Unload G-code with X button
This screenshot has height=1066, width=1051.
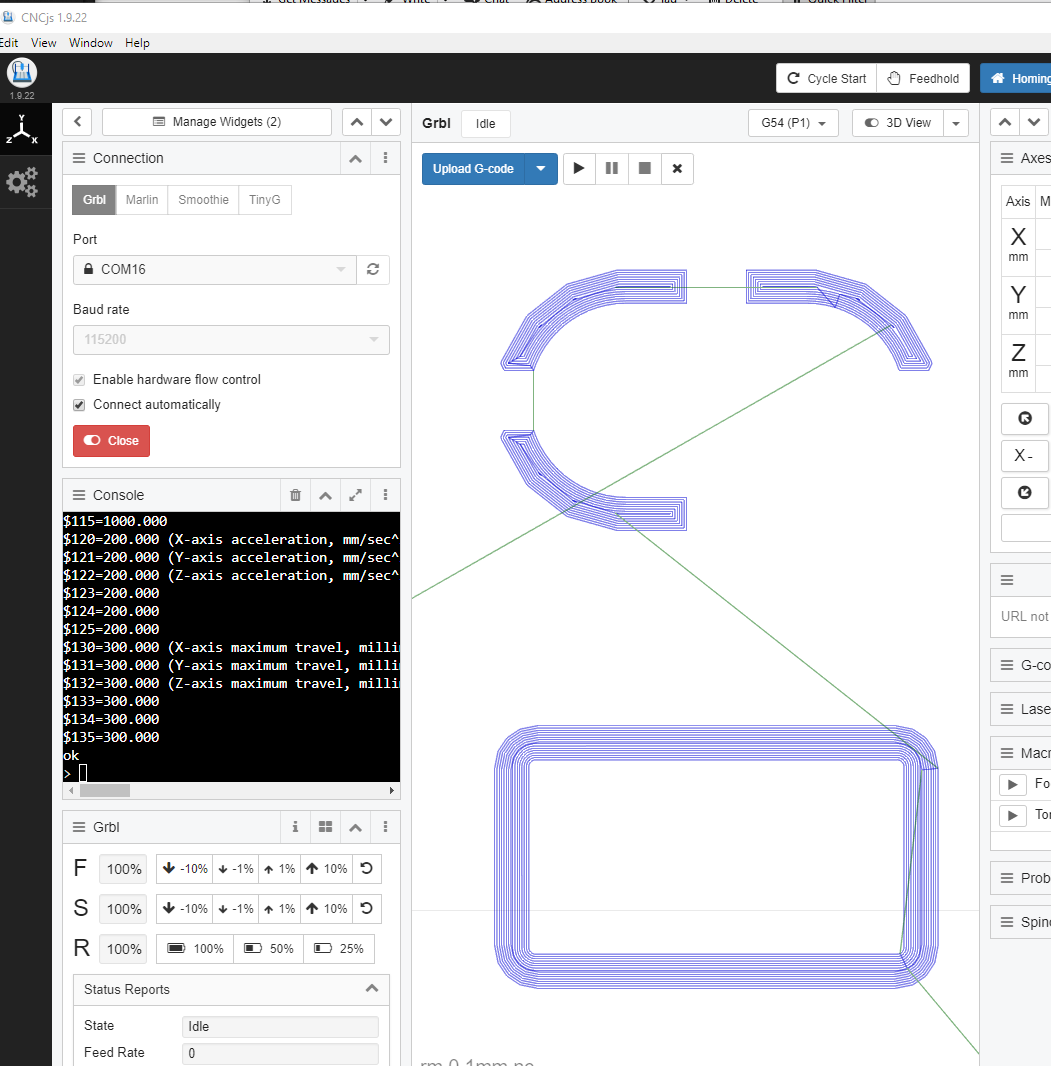pos(677,169)
